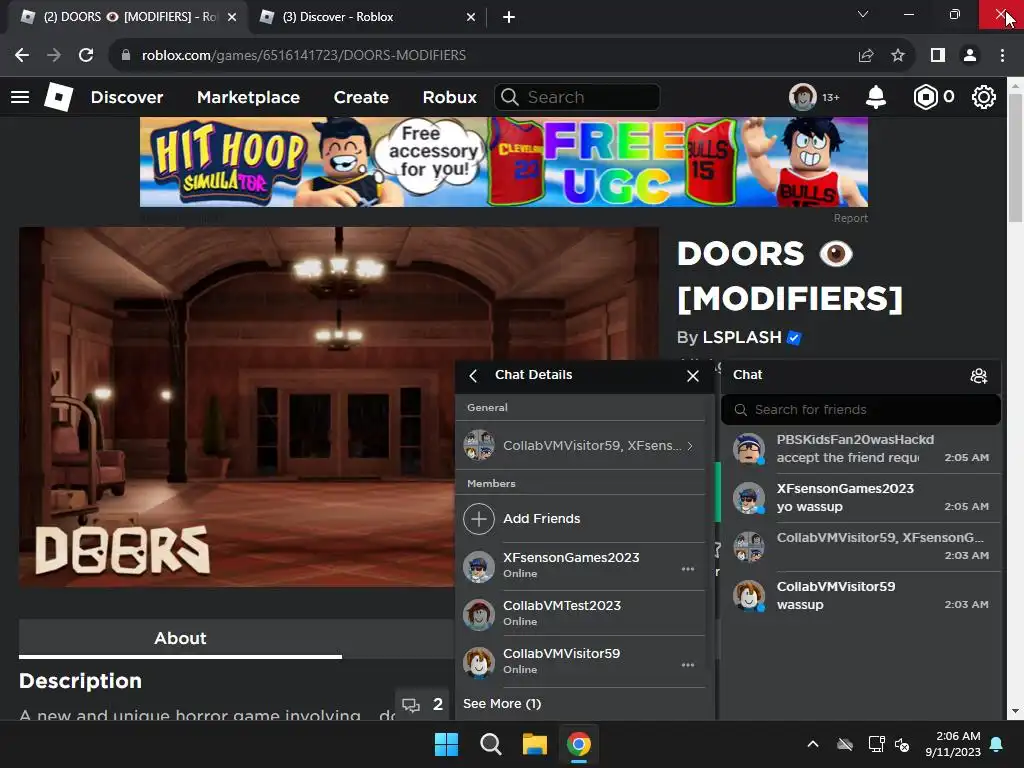
Task: Click the Add Friends plus icon
Action: pos(479,519)
